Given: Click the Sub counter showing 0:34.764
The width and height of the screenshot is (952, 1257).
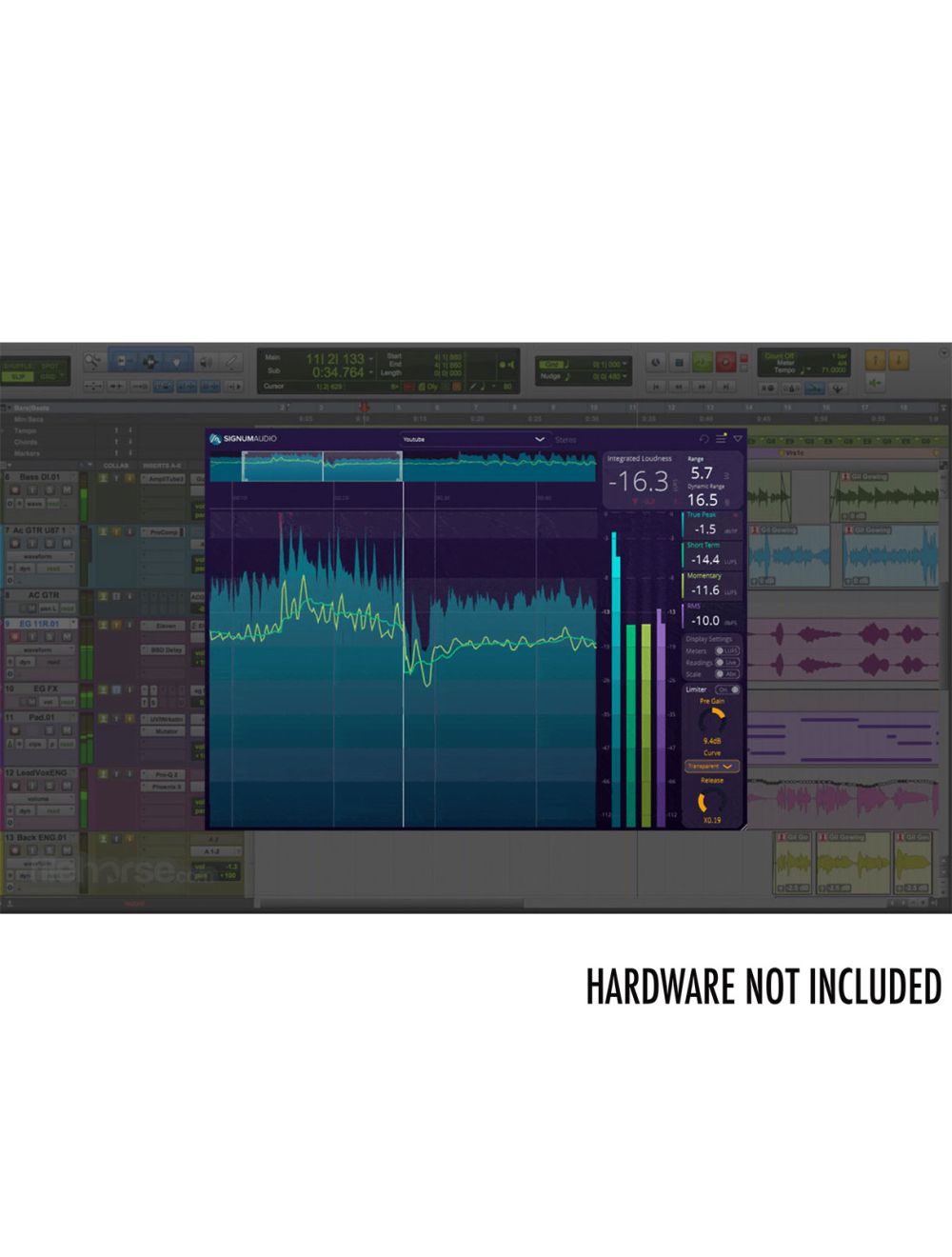Looking at the screenshot, I should (x=338, y=370).
